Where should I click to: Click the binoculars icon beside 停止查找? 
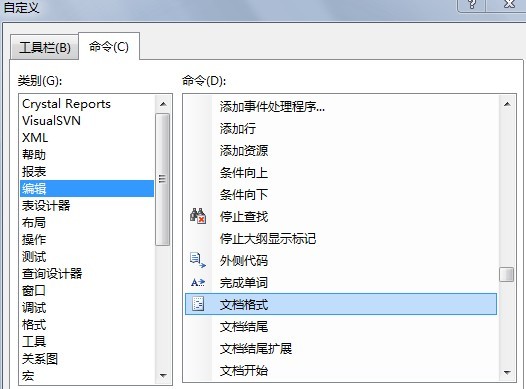point(198,216)
